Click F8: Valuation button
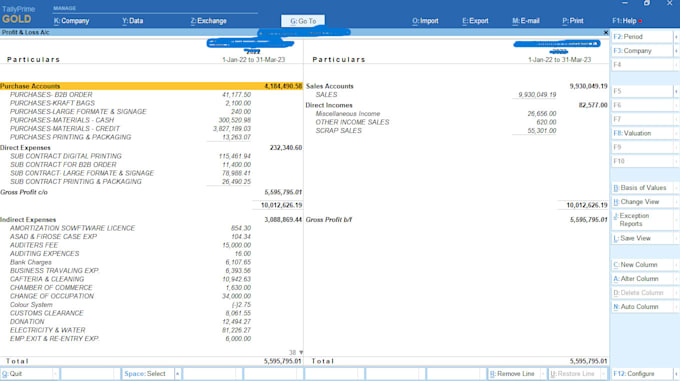680x381 pixels. 642,133
